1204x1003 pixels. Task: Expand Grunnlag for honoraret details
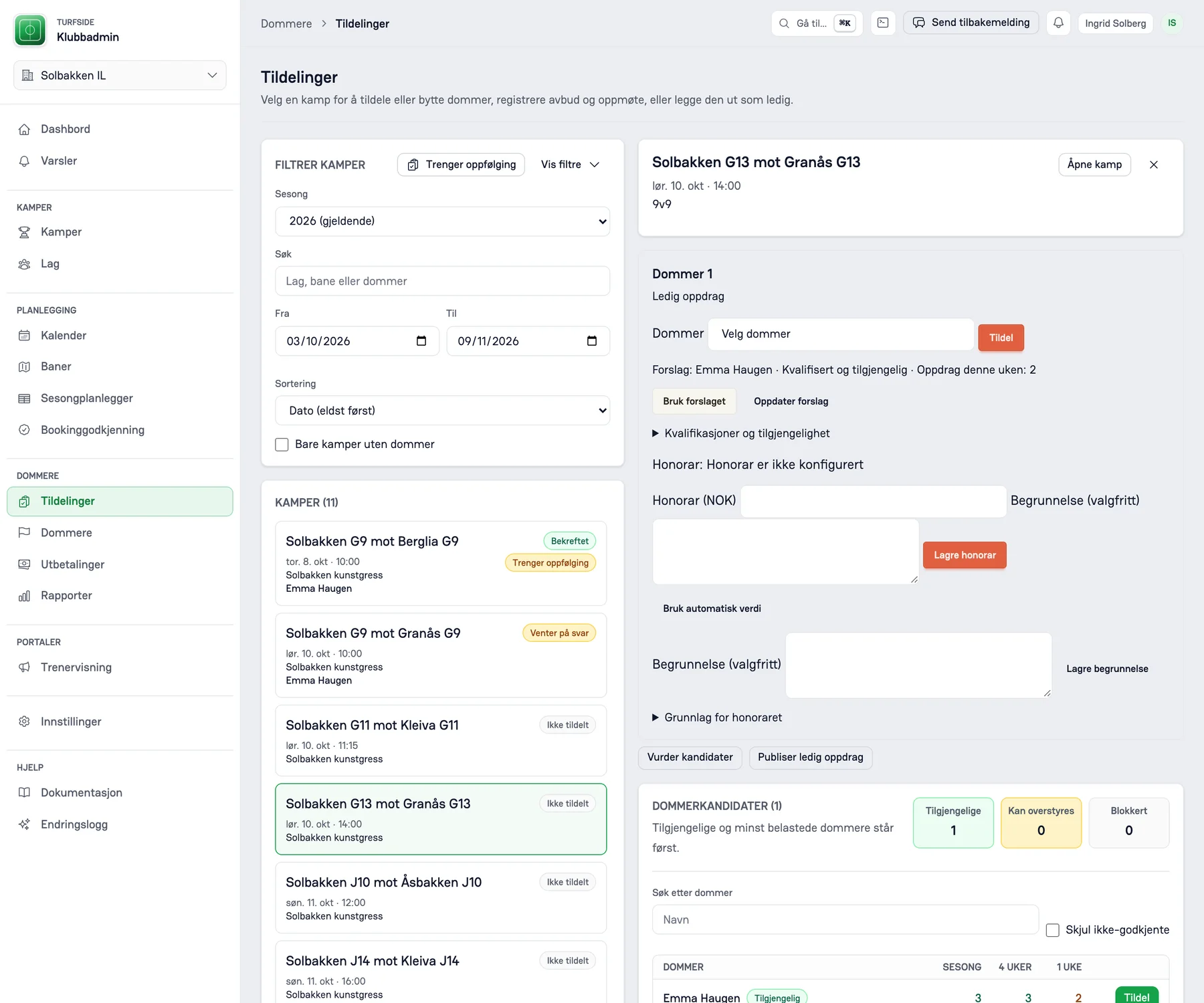[x=717, y=717]
